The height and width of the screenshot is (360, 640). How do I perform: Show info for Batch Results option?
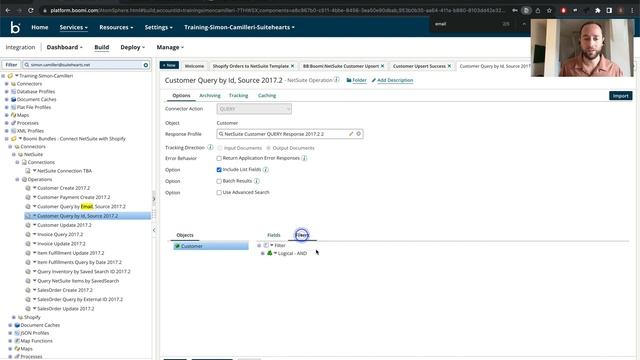257,181
